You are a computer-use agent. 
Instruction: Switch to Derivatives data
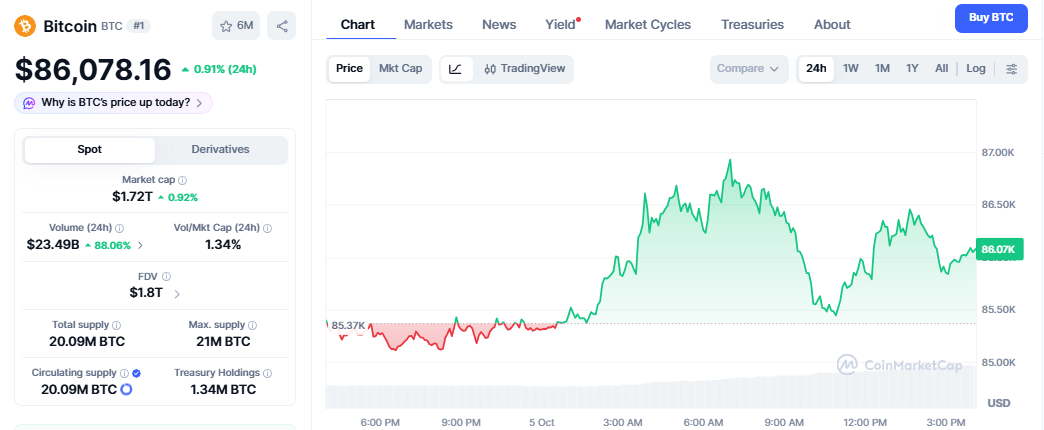click(220, 150)
